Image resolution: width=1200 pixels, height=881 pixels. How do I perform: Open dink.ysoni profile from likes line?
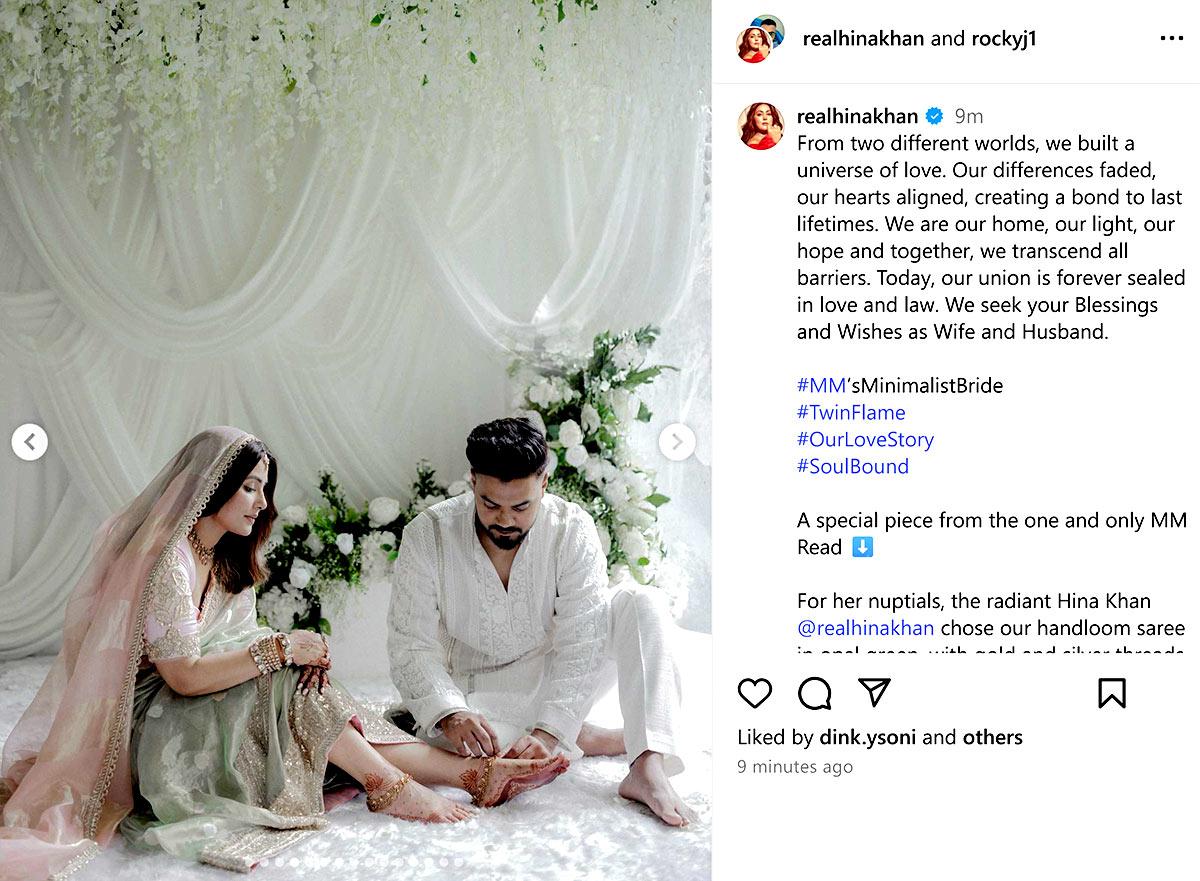tap(868, 737)
